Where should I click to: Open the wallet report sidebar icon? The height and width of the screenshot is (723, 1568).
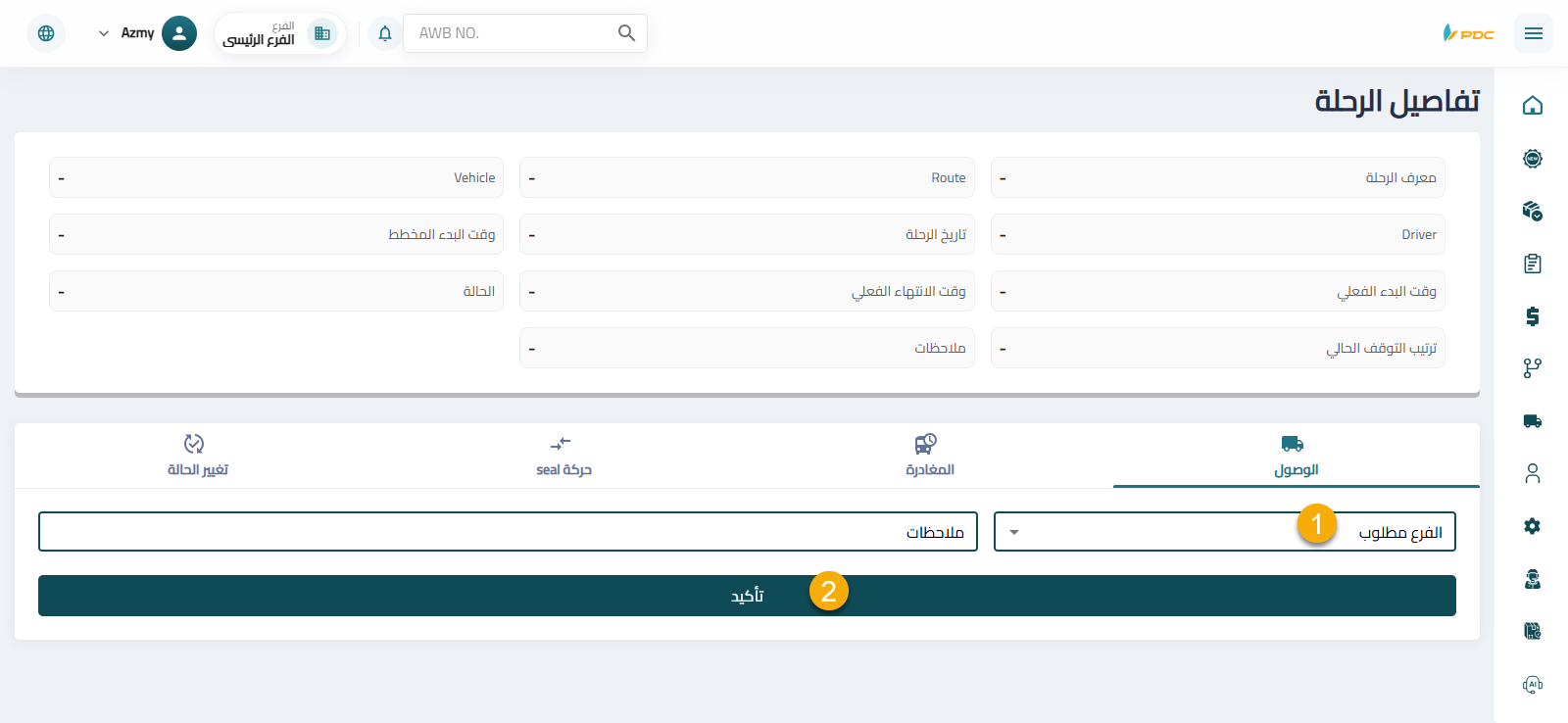coord(1533,631)
